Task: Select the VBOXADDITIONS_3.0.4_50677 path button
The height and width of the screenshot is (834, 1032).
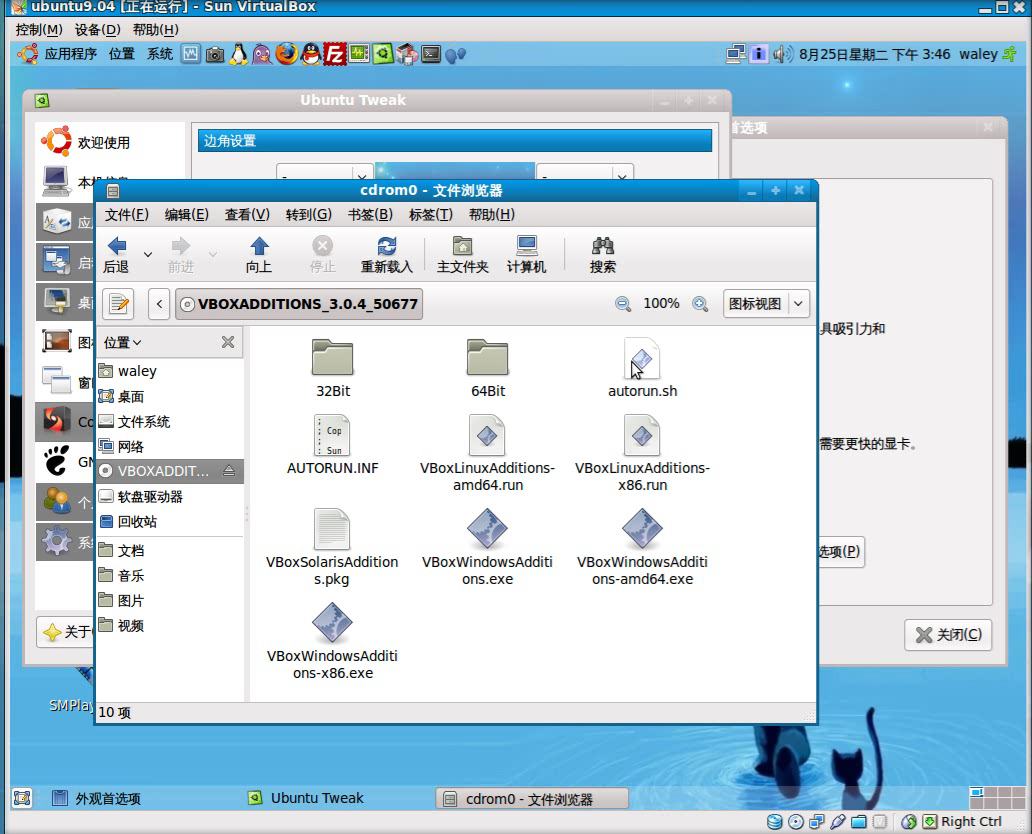Action: (299, 304)
